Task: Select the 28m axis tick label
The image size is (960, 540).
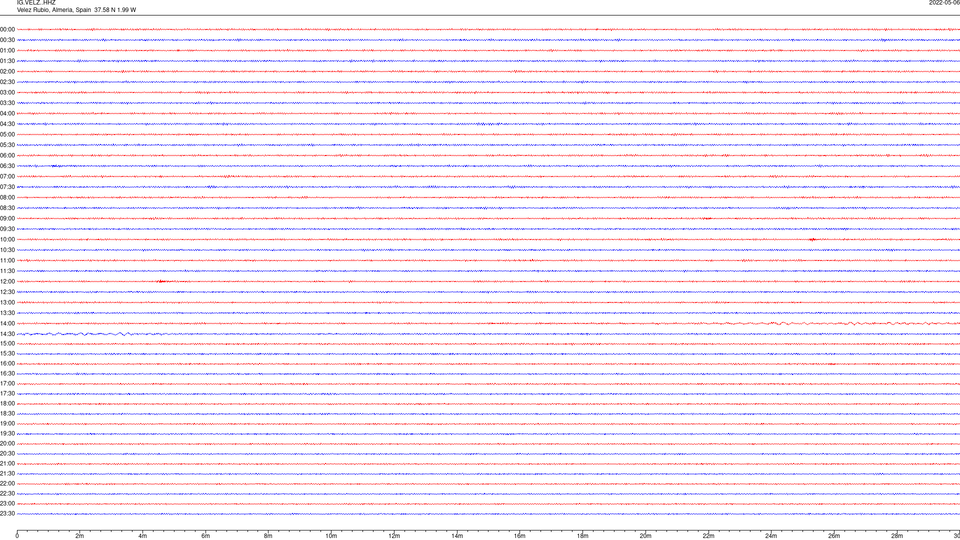Action: 897,536
